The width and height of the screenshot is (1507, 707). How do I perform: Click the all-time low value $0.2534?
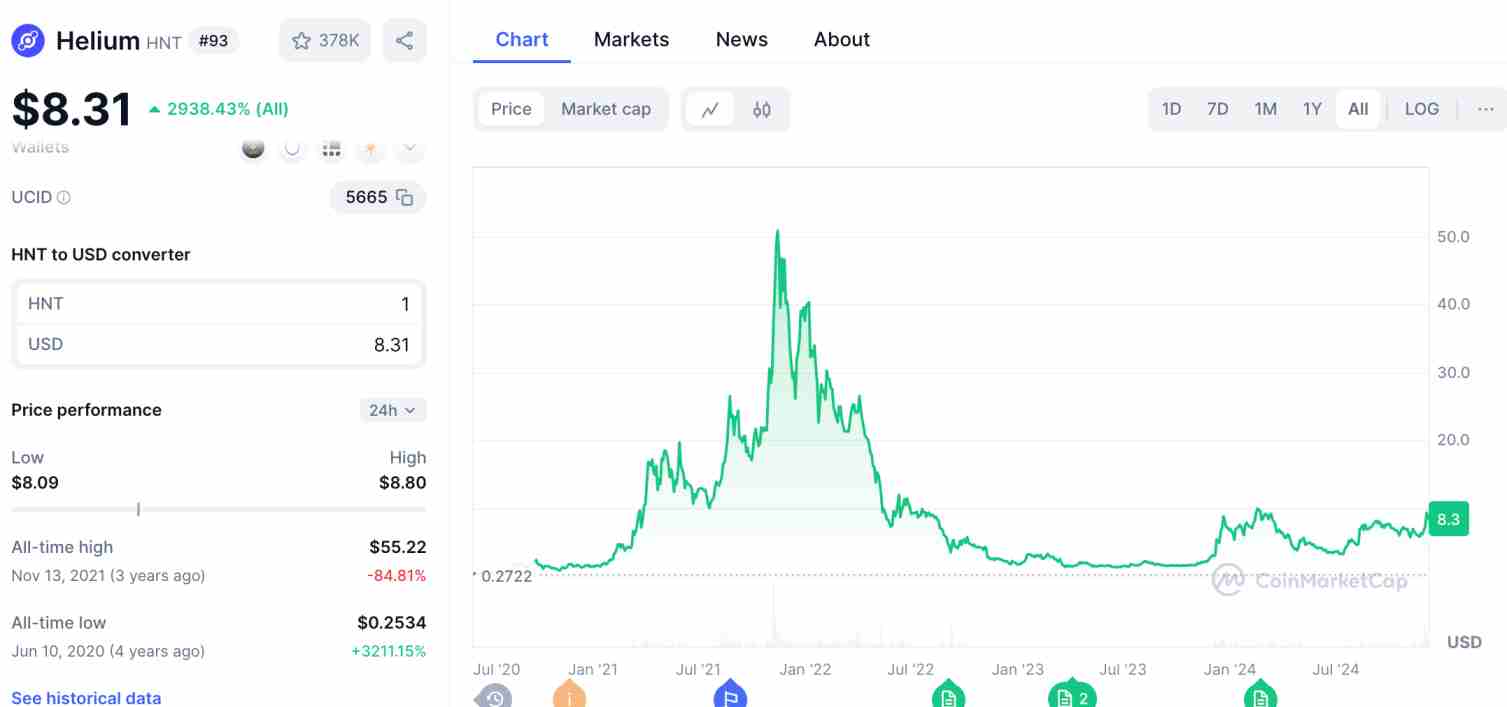tap(391, 623)
